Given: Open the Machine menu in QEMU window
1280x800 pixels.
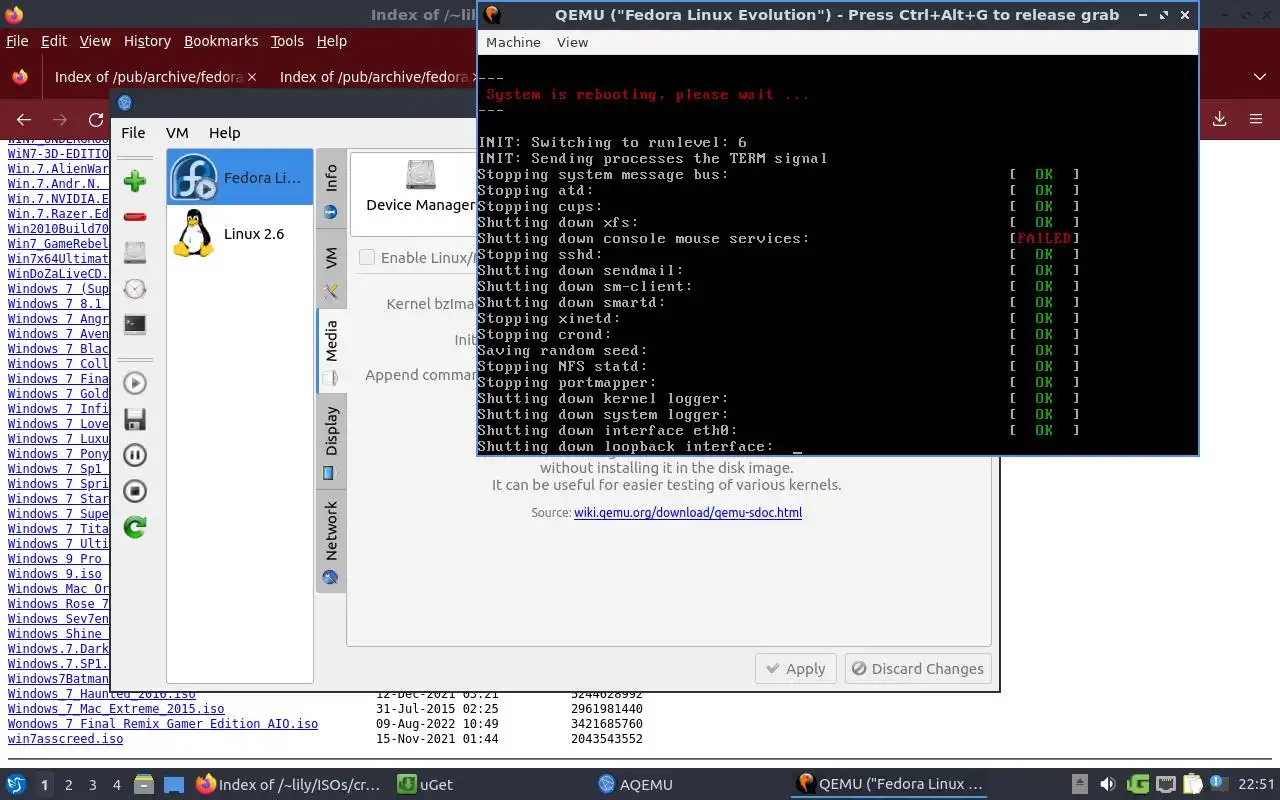Looking at the screenshot, I should point(513,42).
